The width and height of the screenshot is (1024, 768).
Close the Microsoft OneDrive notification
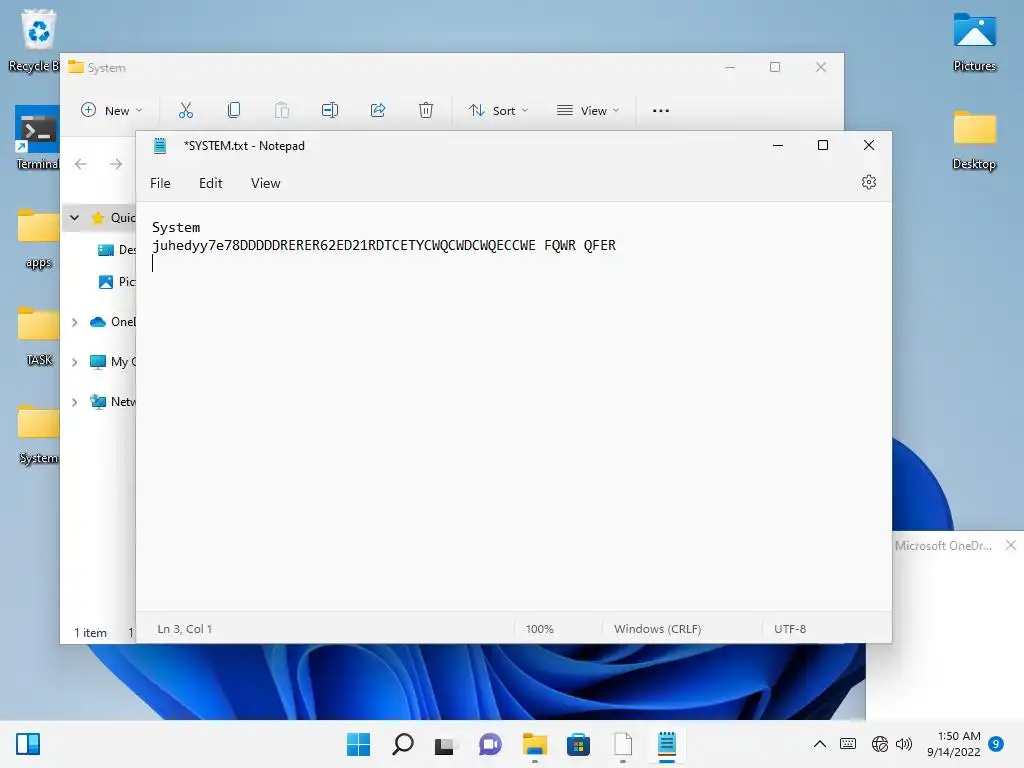pyautogui.click(x=1010, y=545)
